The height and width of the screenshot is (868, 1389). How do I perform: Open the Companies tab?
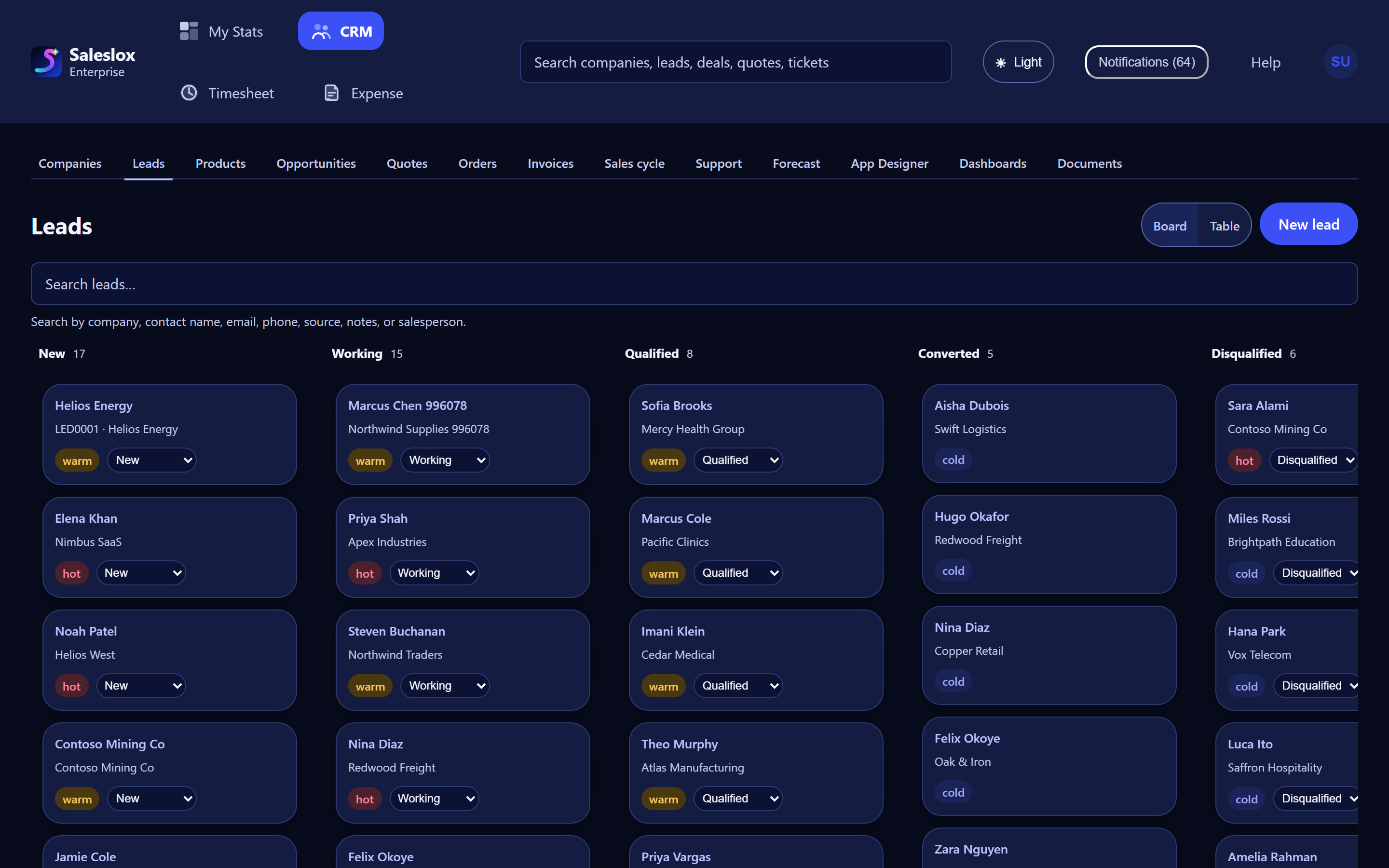[70, 163]
